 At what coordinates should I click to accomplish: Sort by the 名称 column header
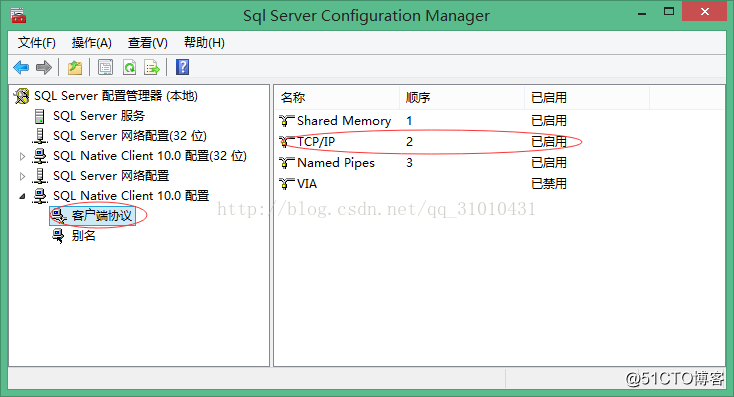click(x=337, y=97)
